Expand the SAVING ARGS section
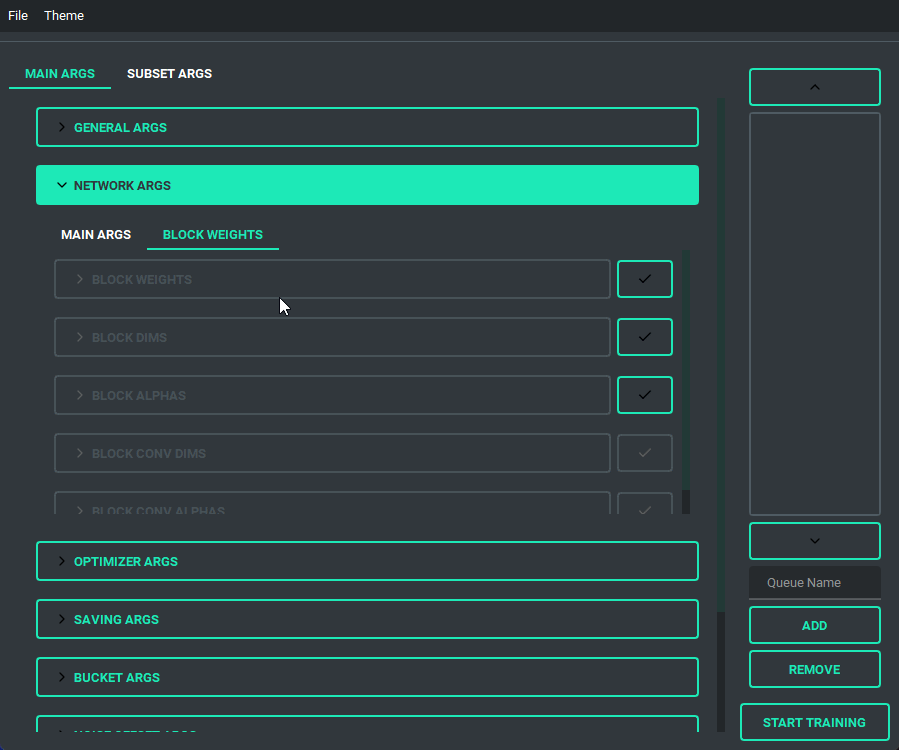899x750 pixels. click(x=367, y=619)
